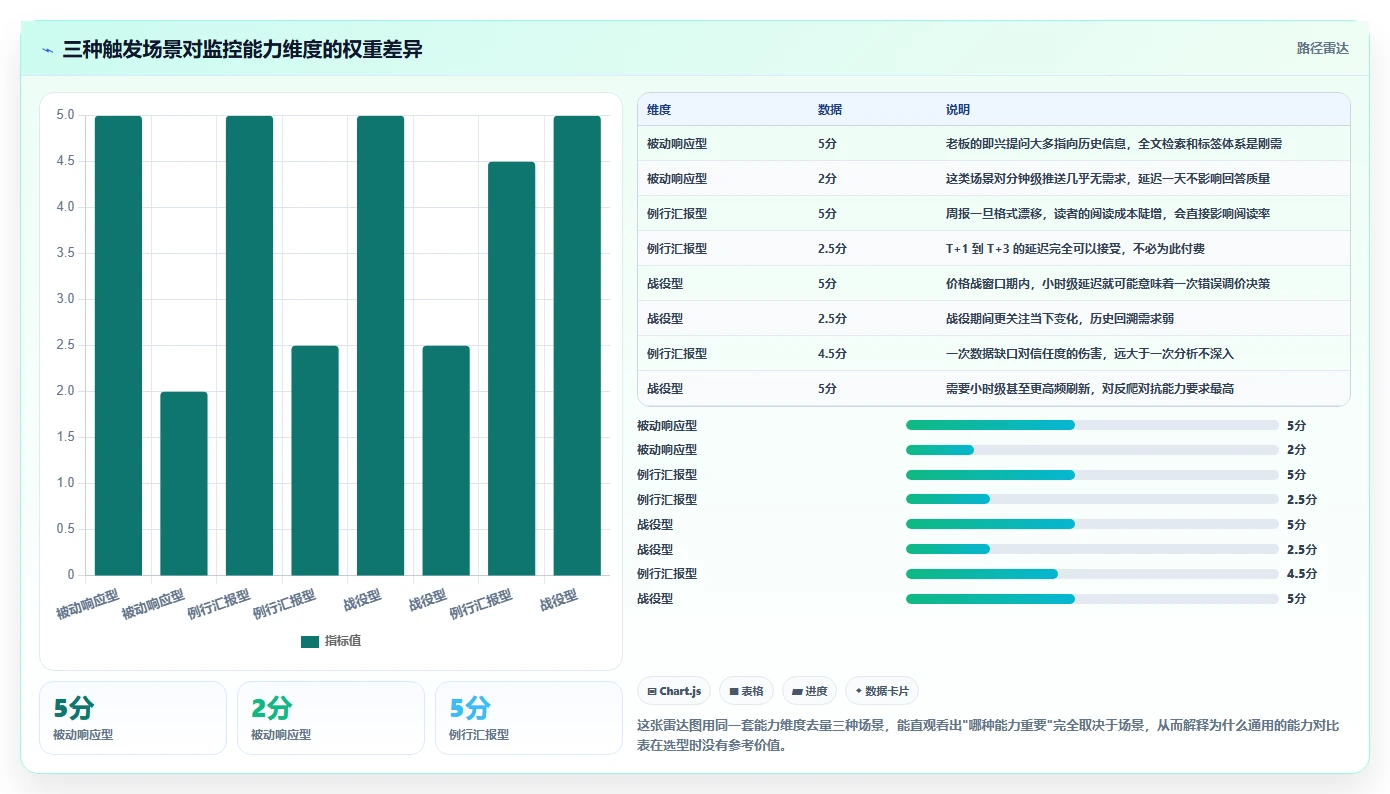
Task: Click the 例行汇报型 progress bar showing 2.5分
Action: (x=1092, y=499)
